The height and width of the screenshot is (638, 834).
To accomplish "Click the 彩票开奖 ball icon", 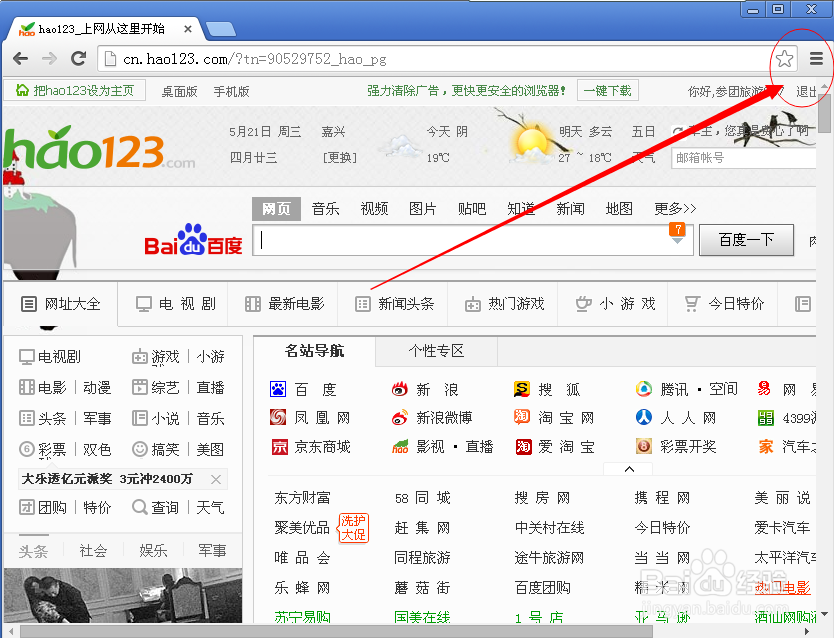I will click(644, 447).
